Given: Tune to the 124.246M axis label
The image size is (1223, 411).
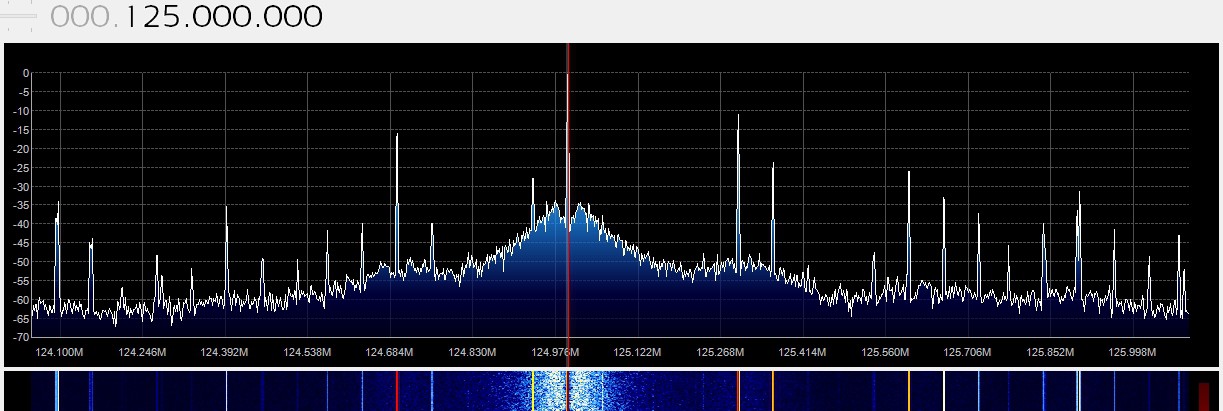Looking at the screenshot, I should coord(142,352).
